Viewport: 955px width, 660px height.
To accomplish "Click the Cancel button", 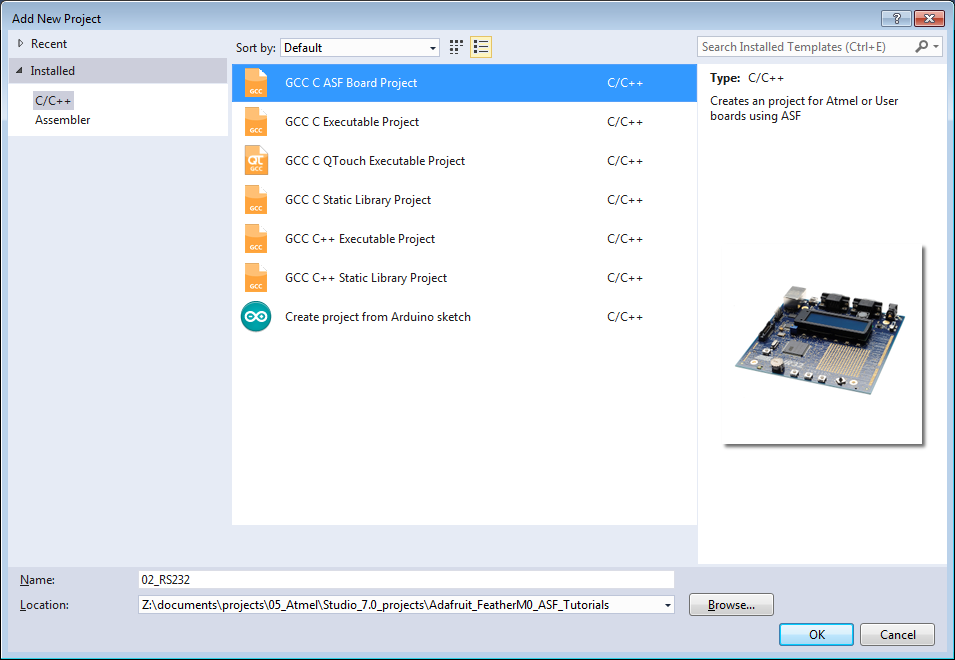I will pyautogui.click(x=897, y=634).
